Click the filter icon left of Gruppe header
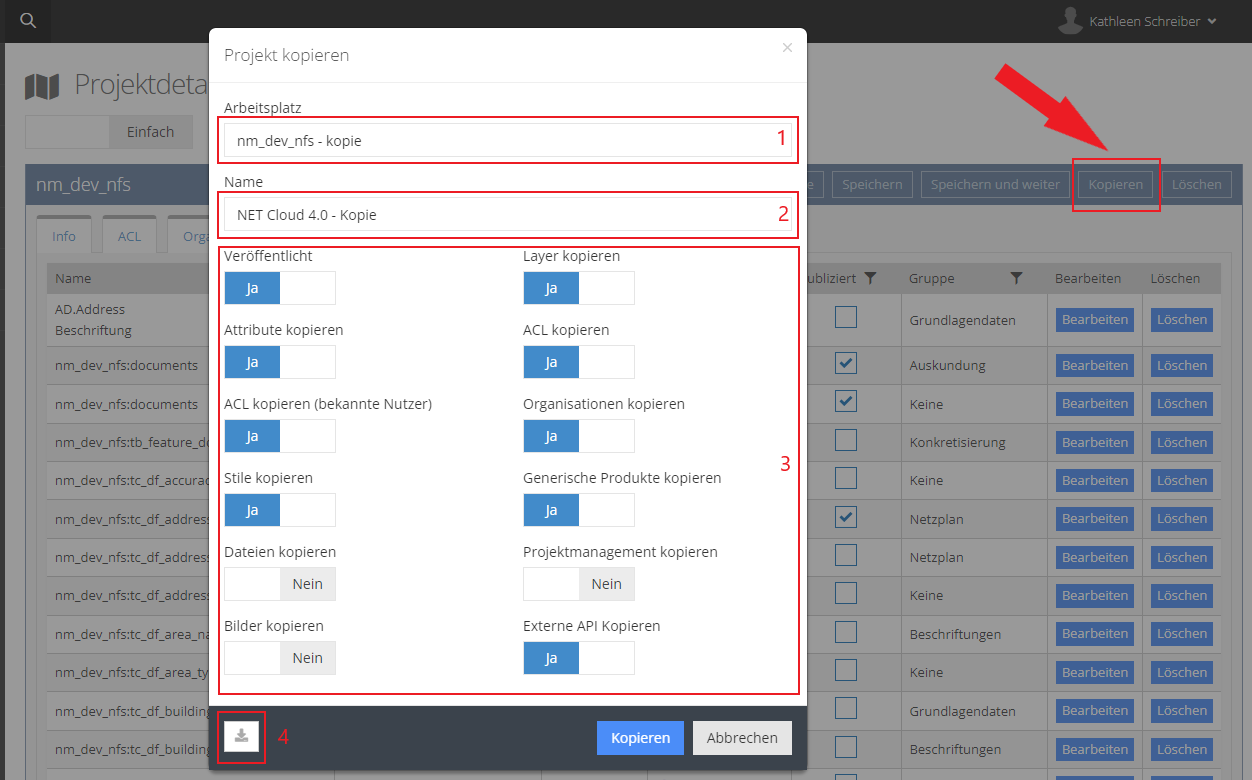Viewport: 1252px width, 780px height. point(870,278)
